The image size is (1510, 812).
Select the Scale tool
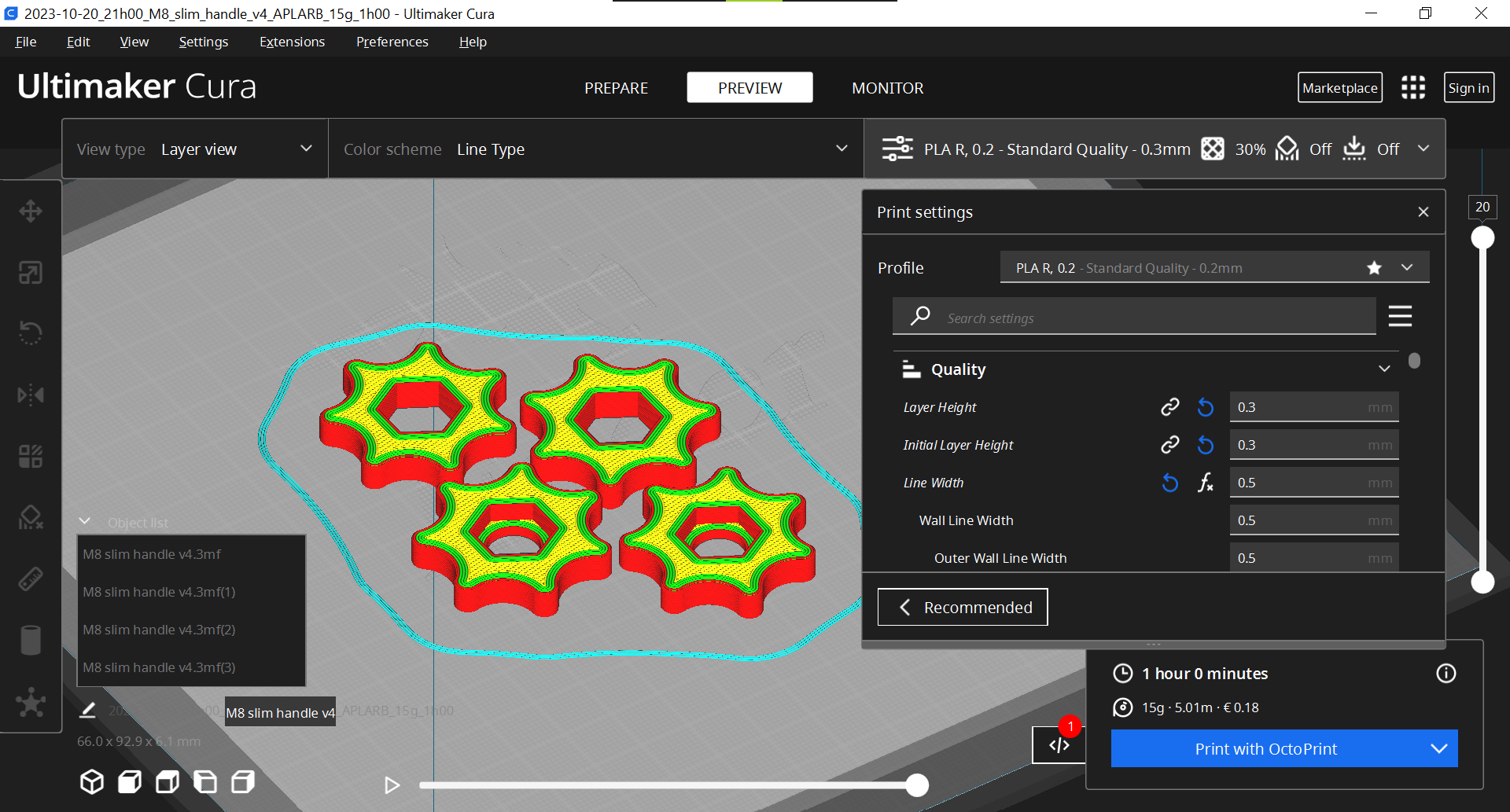30,272
